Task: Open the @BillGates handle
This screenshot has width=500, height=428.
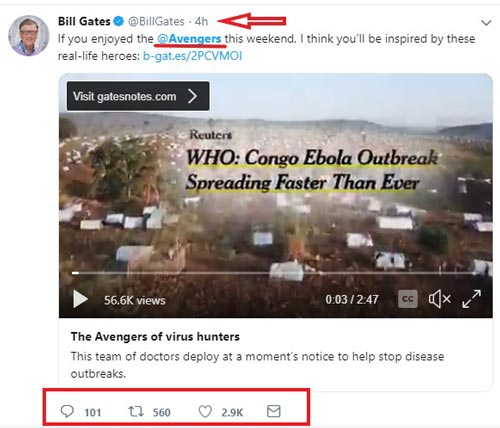Action: [156, 21]
